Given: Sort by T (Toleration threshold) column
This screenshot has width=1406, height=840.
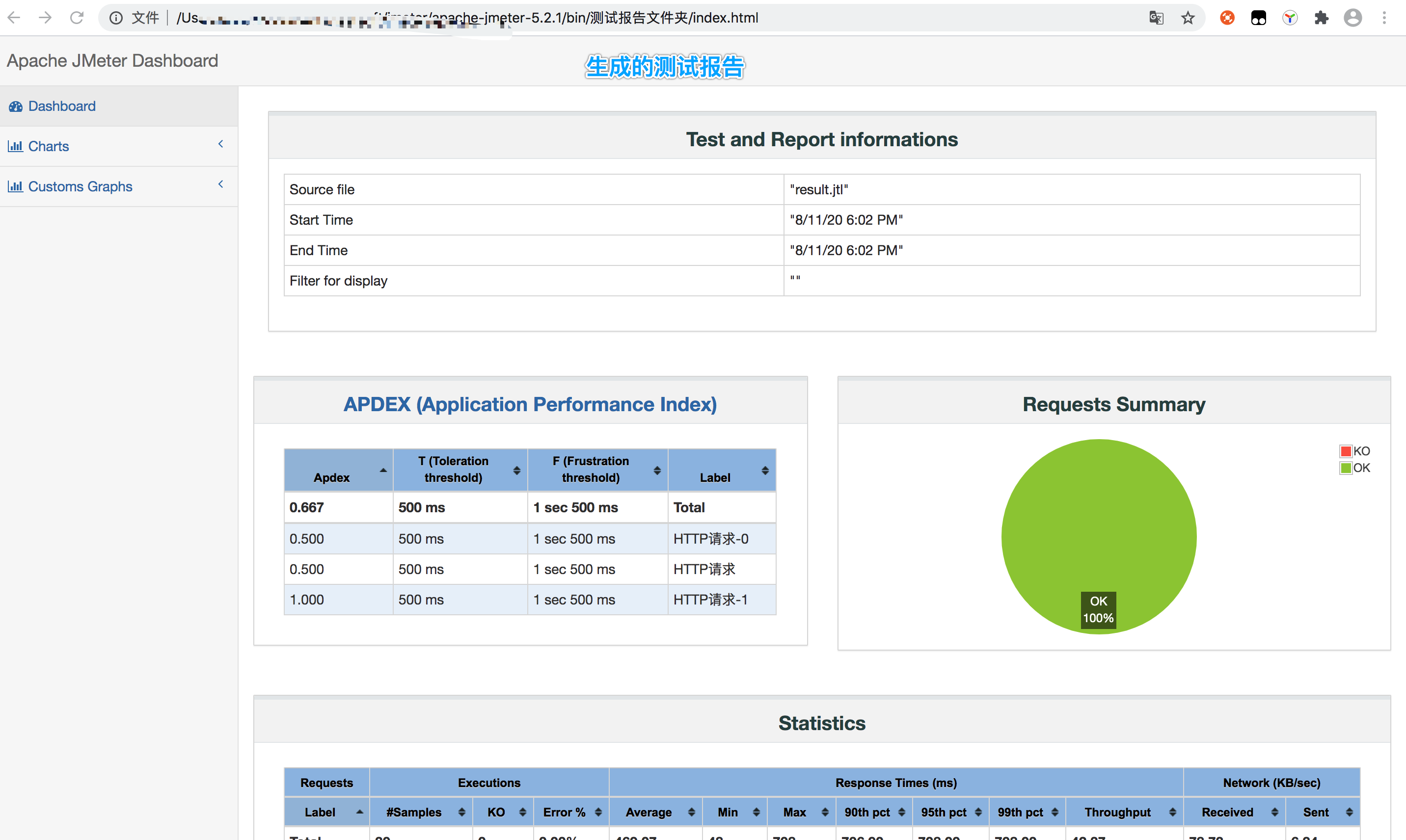Looking at the screenshot, I should pyautogui.click(x=460, y=470).
